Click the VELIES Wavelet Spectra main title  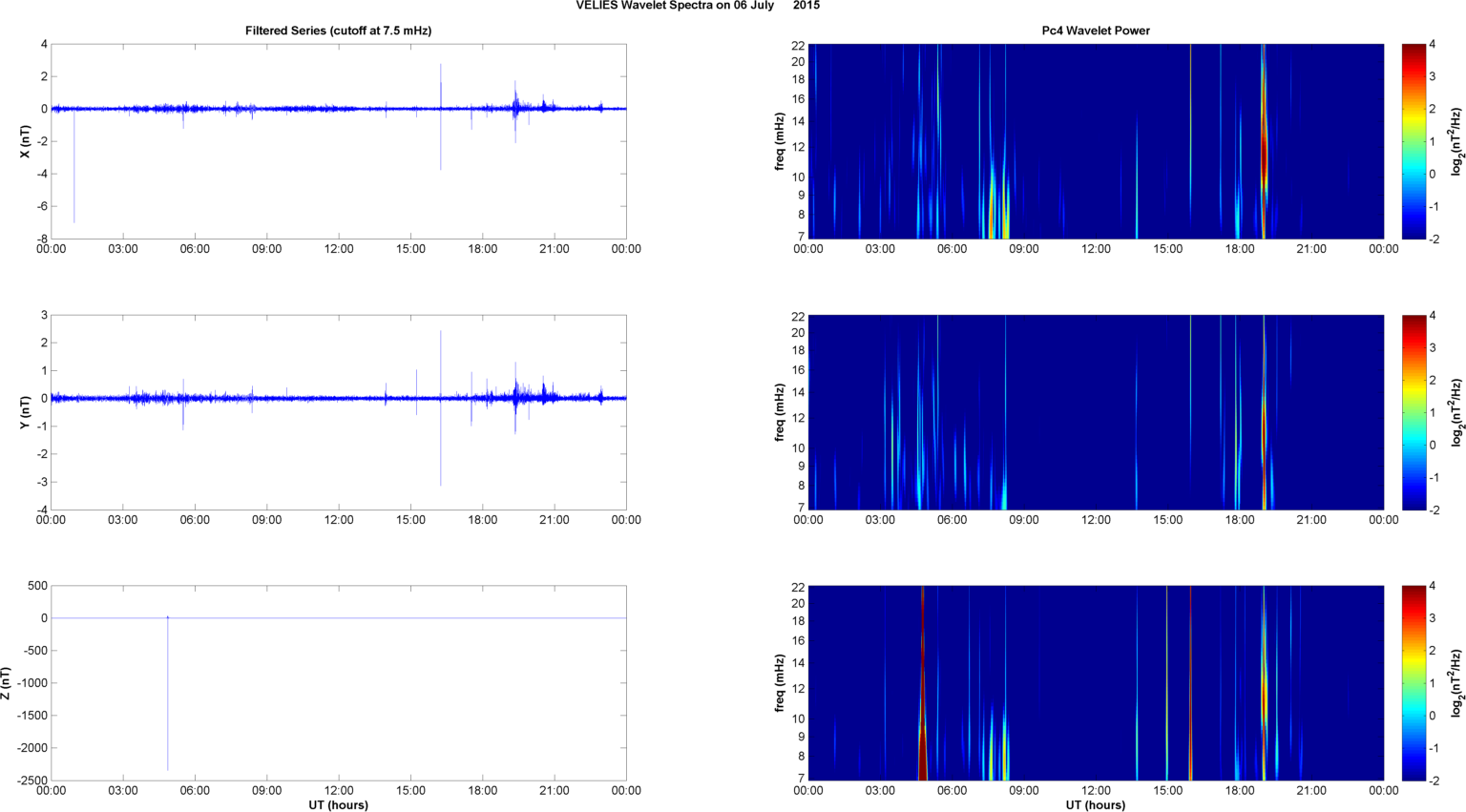697,6
